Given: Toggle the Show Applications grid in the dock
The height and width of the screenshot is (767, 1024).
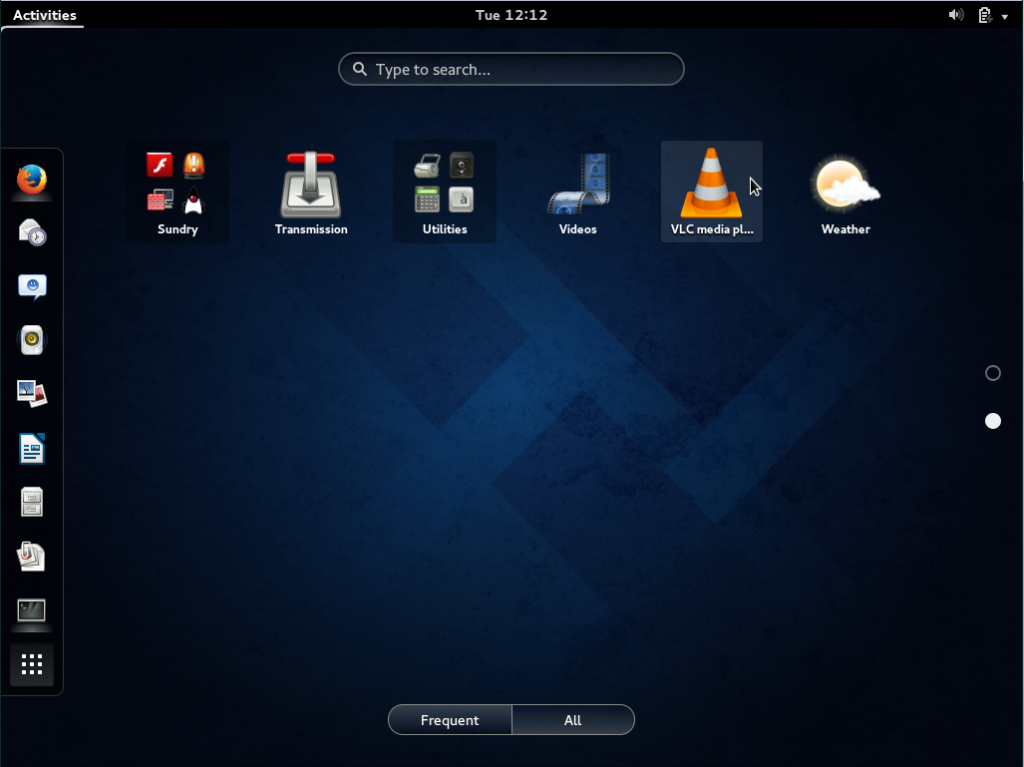Looking at the screenshot, I should pyautogui.click(x=32, y=664).
